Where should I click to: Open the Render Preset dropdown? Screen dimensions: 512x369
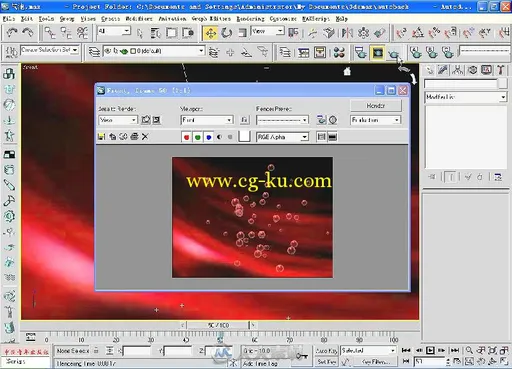coord(282,120)
